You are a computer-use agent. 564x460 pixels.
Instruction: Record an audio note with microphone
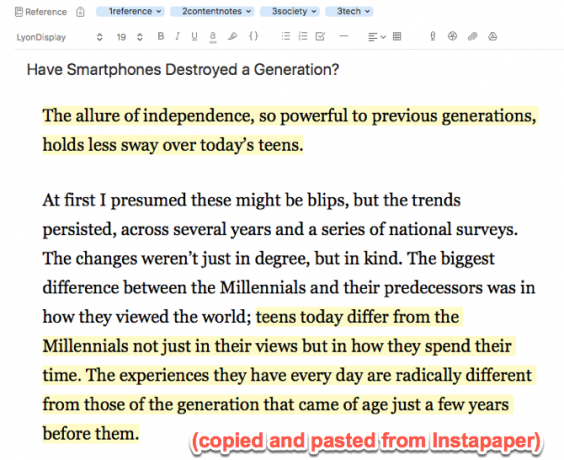[433, 36]
